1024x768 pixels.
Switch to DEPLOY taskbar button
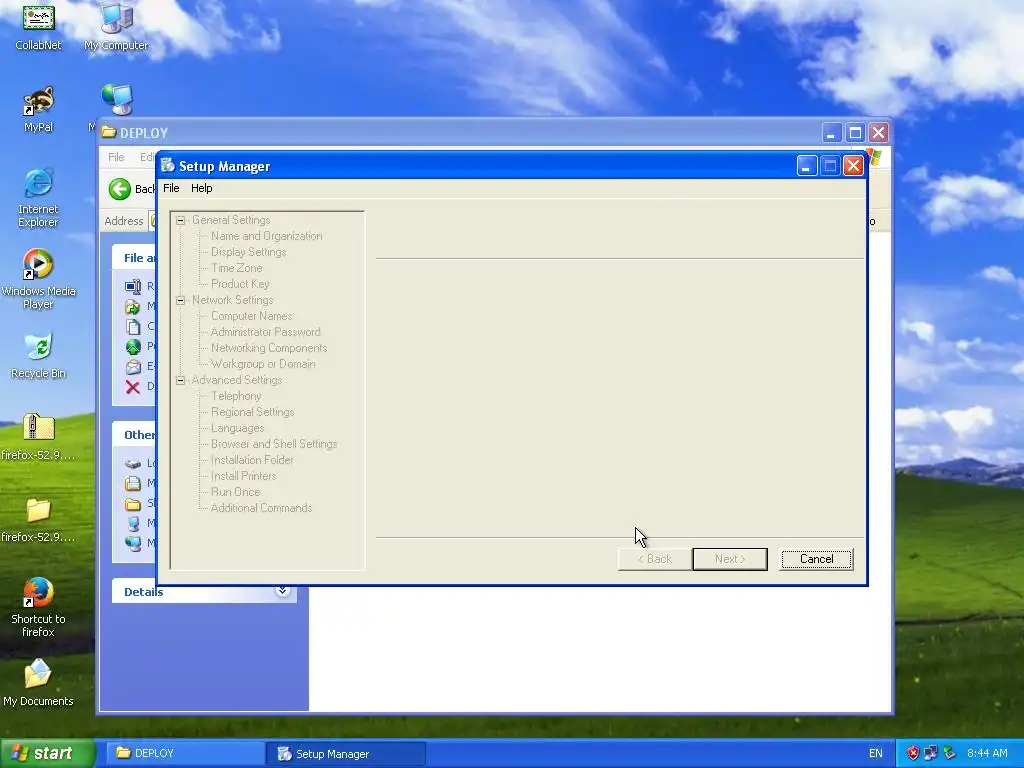(185, 753)
